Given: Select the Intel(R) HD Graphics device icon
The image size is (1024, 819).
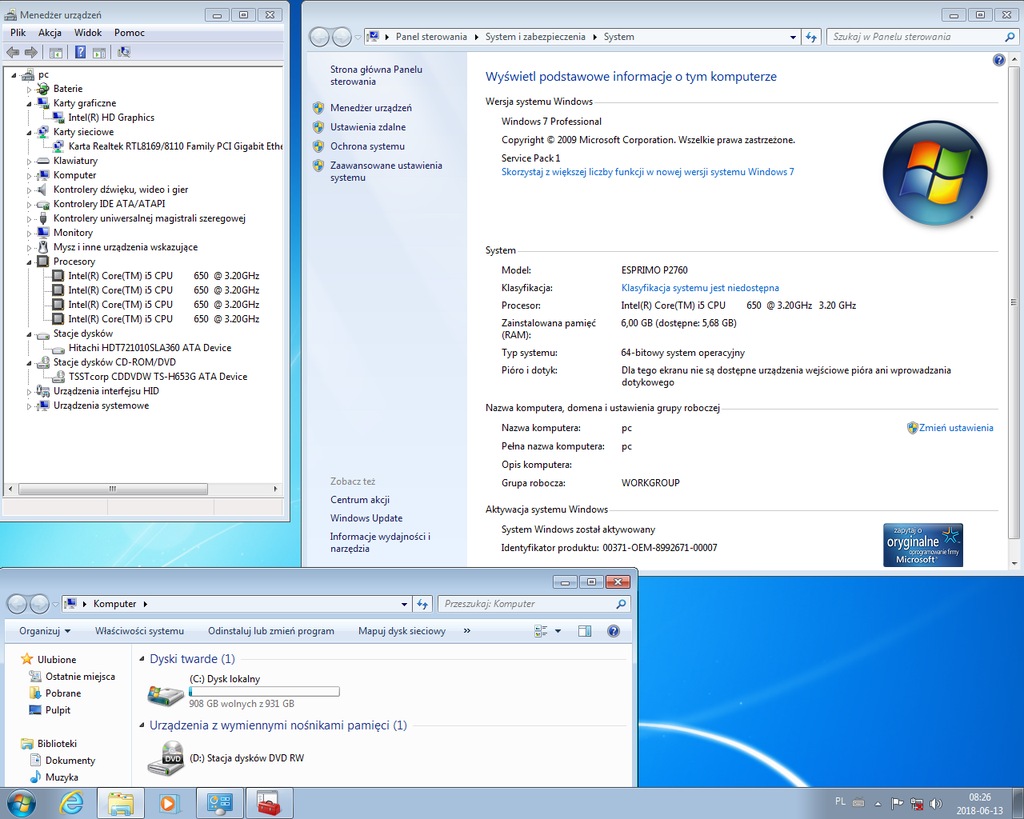Looking at the screenshot, I should (x=58, y=118).
